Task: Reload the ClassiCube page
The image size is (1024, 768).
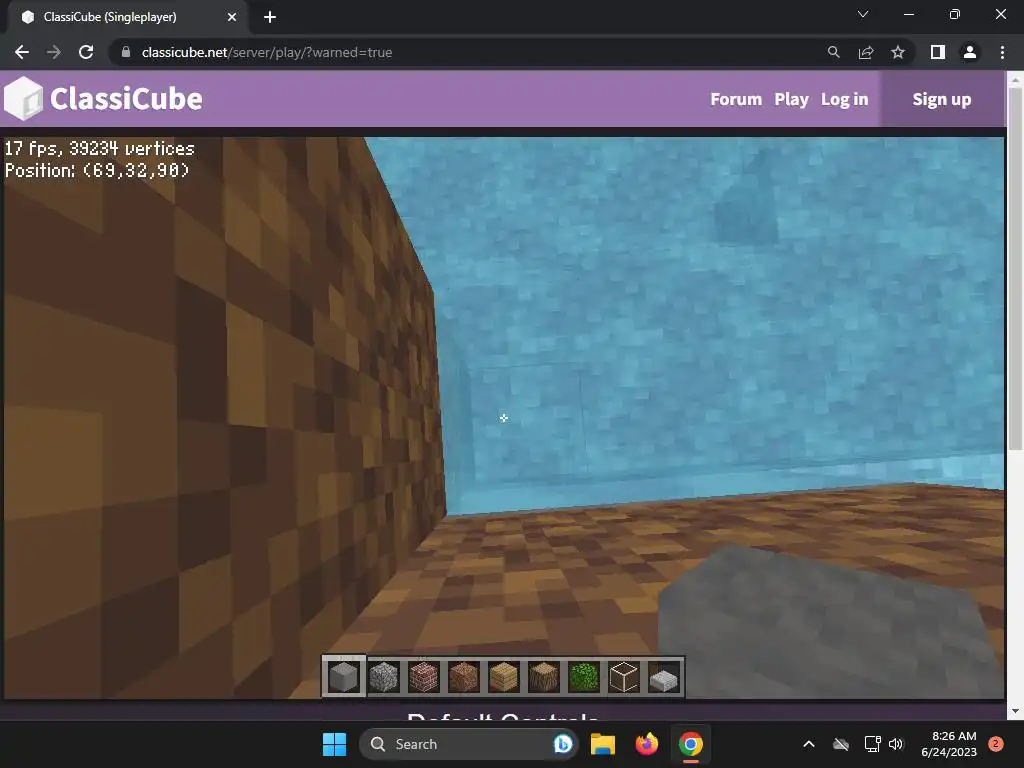Action: pyautogui.click(x=86, y=52)
